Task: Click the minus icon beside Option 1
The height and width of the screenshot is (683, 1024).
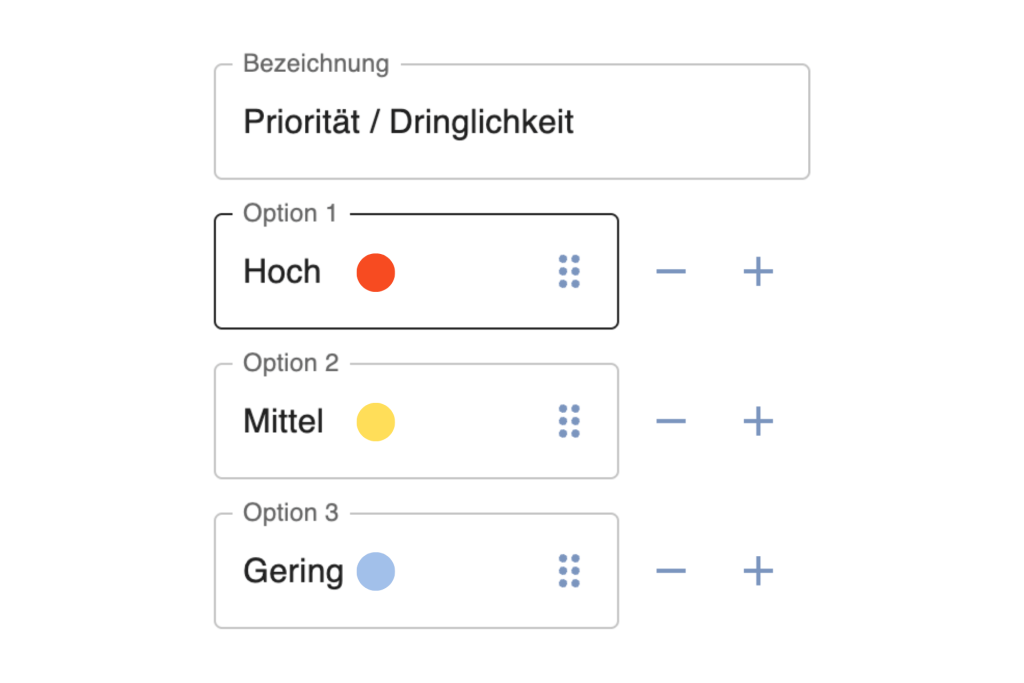Action: (672, 271)
